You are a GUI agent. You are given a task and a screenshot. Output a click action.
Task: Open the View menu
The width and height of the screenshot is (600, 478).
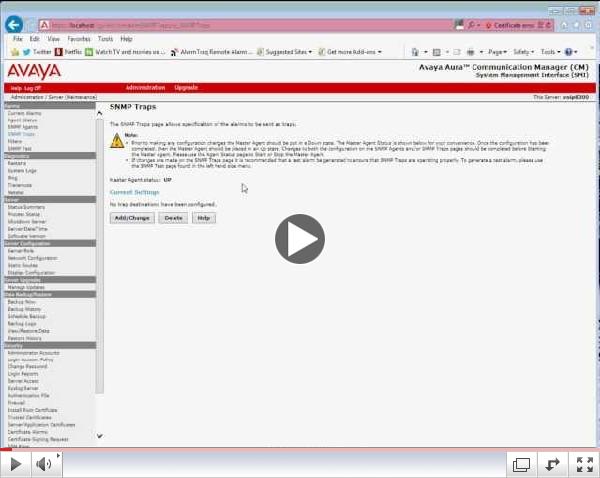54,39
